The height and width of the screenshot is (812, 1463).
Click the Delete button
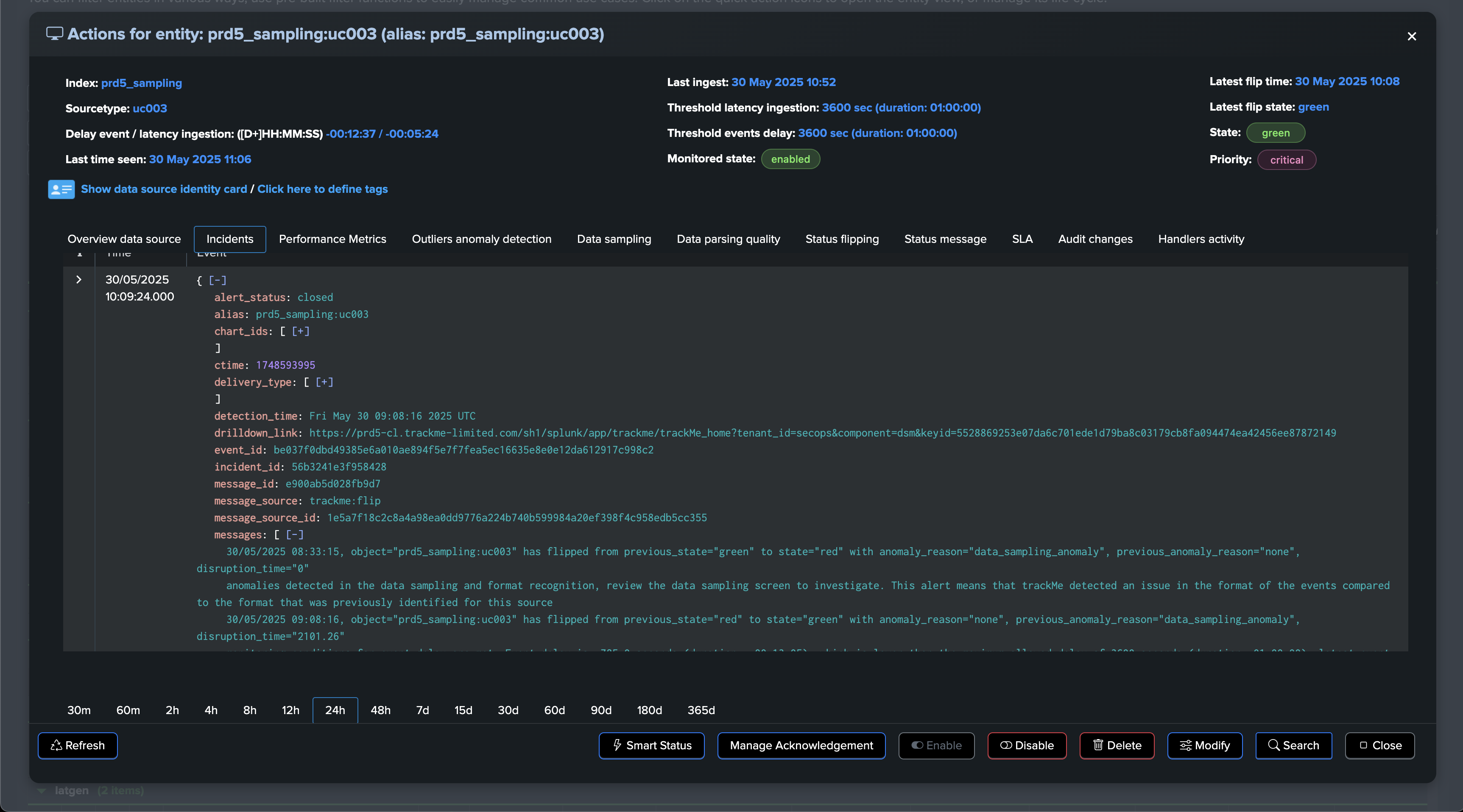[x=1117, y=745]
